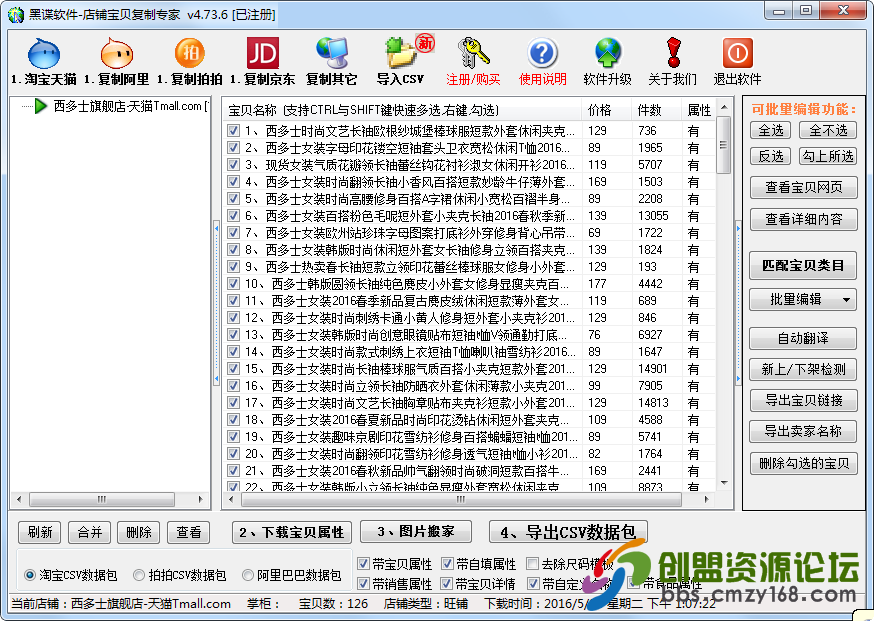
Task: Select the 拍拍CSV数据包 radio button
Action: 139,575
